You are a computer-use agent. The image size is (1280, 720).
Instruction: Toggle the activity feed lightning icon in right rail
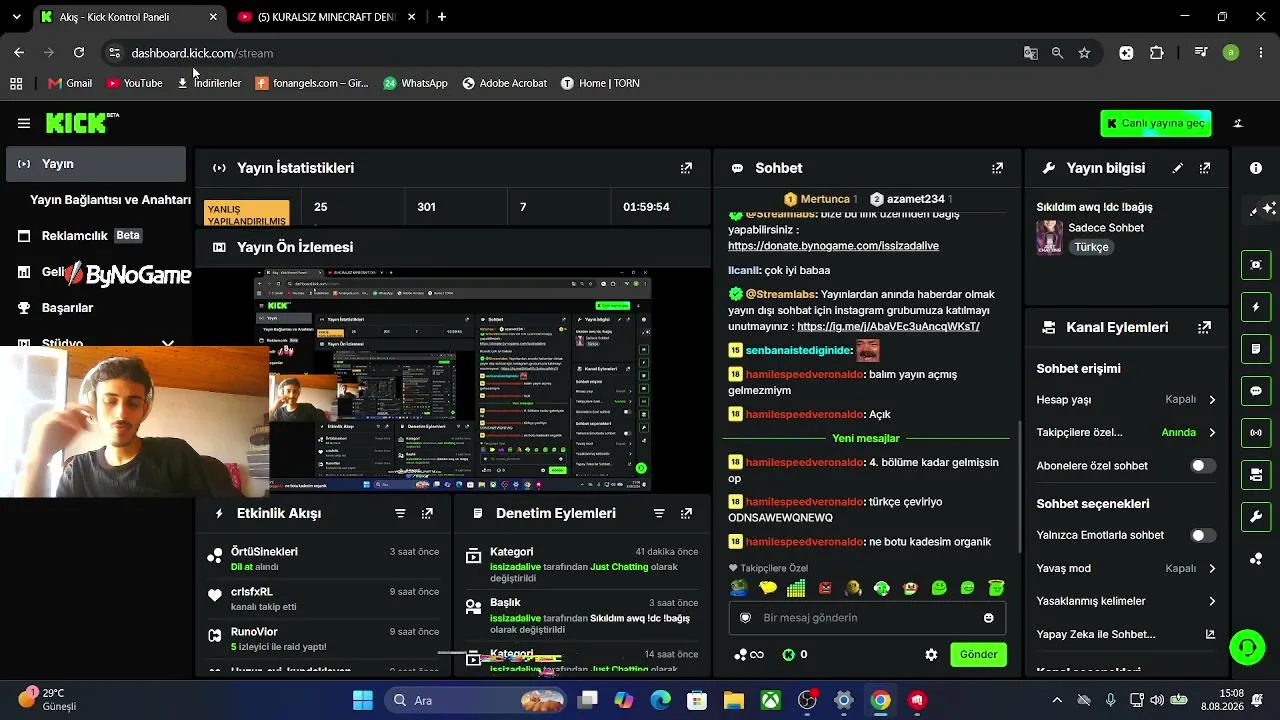tap(1256, 307)
